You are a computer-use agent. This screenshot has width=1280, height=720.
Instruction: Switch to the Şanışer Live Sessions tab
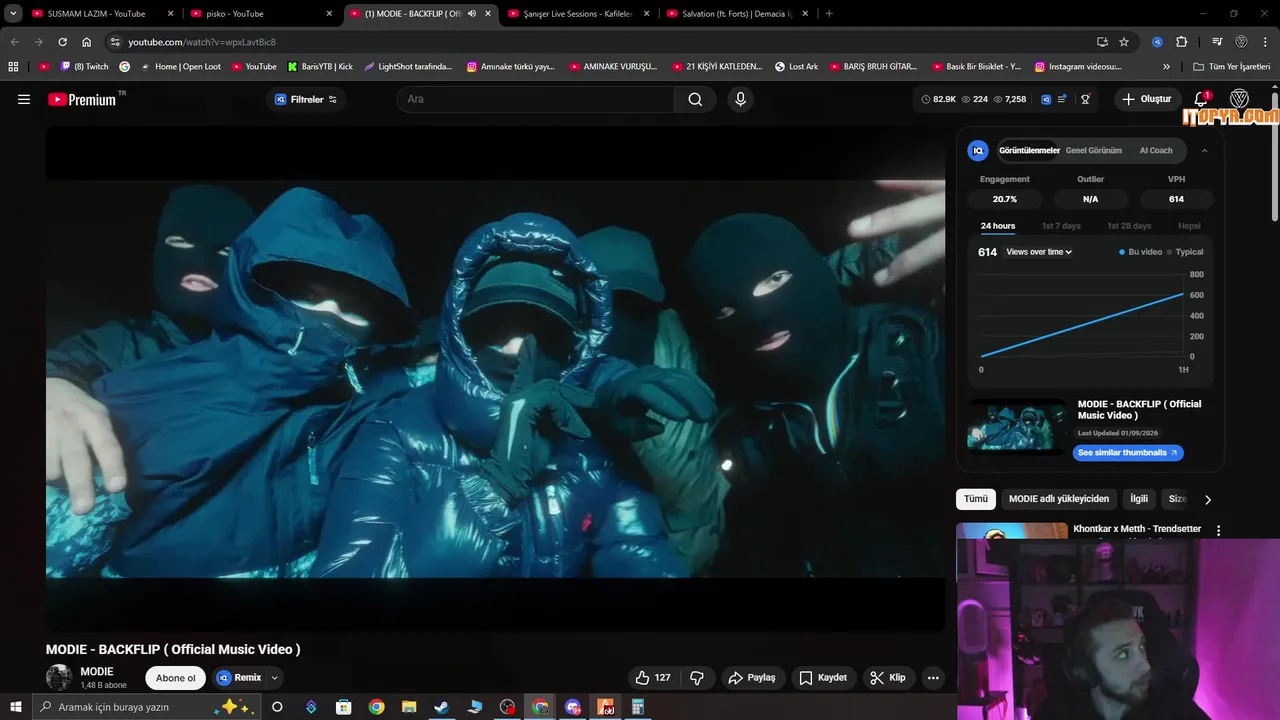578,14
